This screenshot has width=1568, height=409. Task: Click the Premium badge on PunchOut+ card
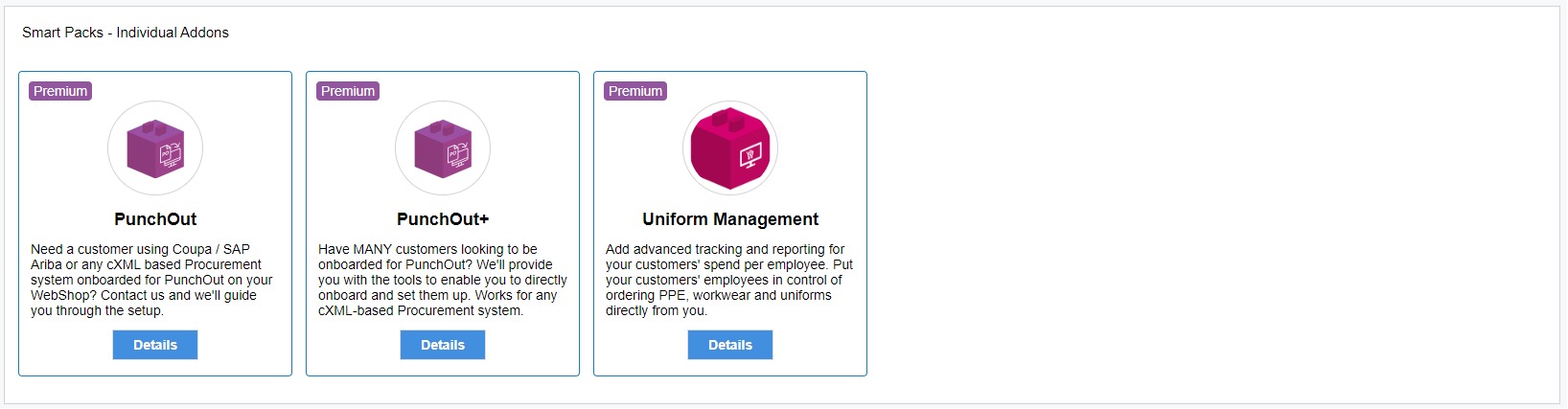pyautogui.click(x=348, y=91)
